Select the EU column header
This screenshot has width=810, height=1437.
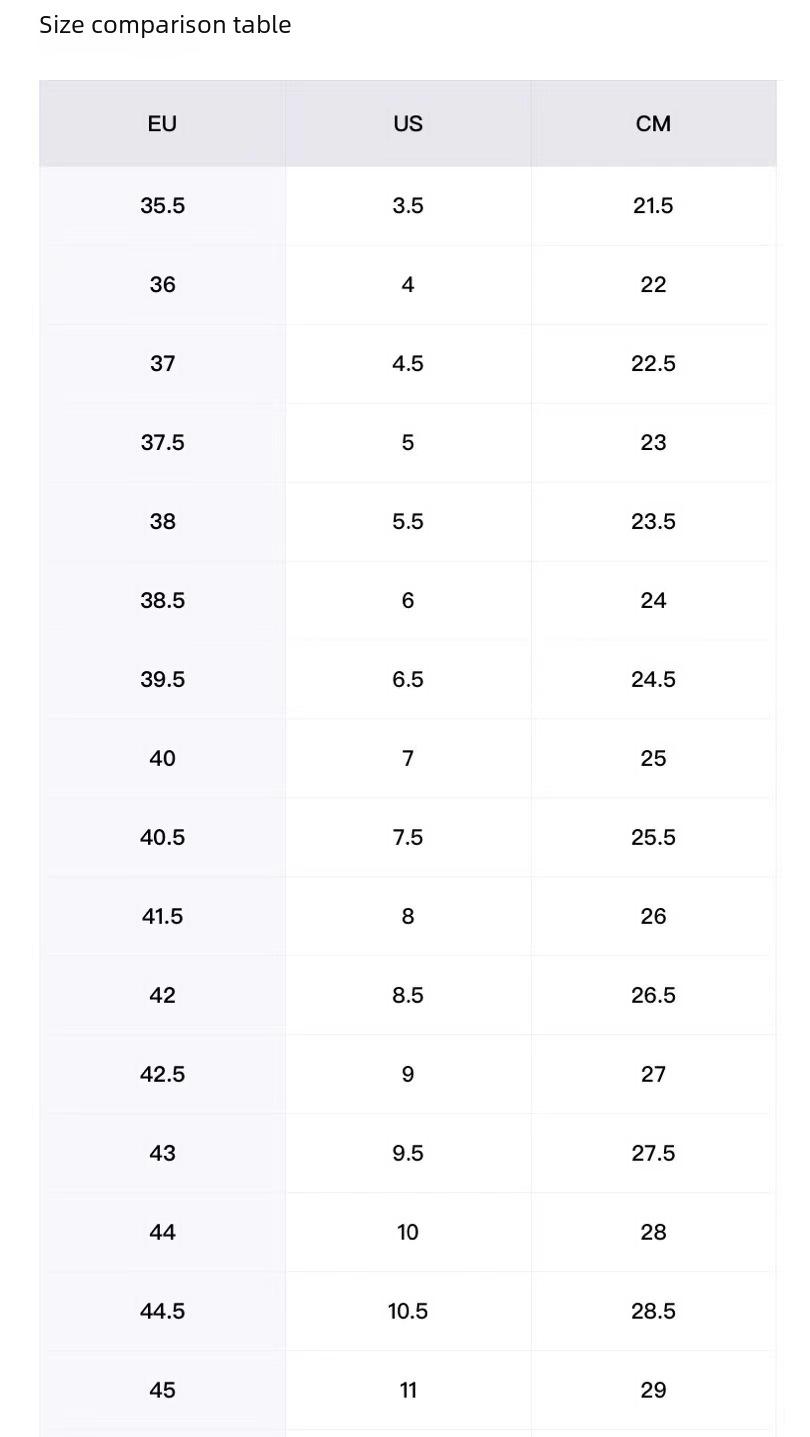(x=162, y=124)
